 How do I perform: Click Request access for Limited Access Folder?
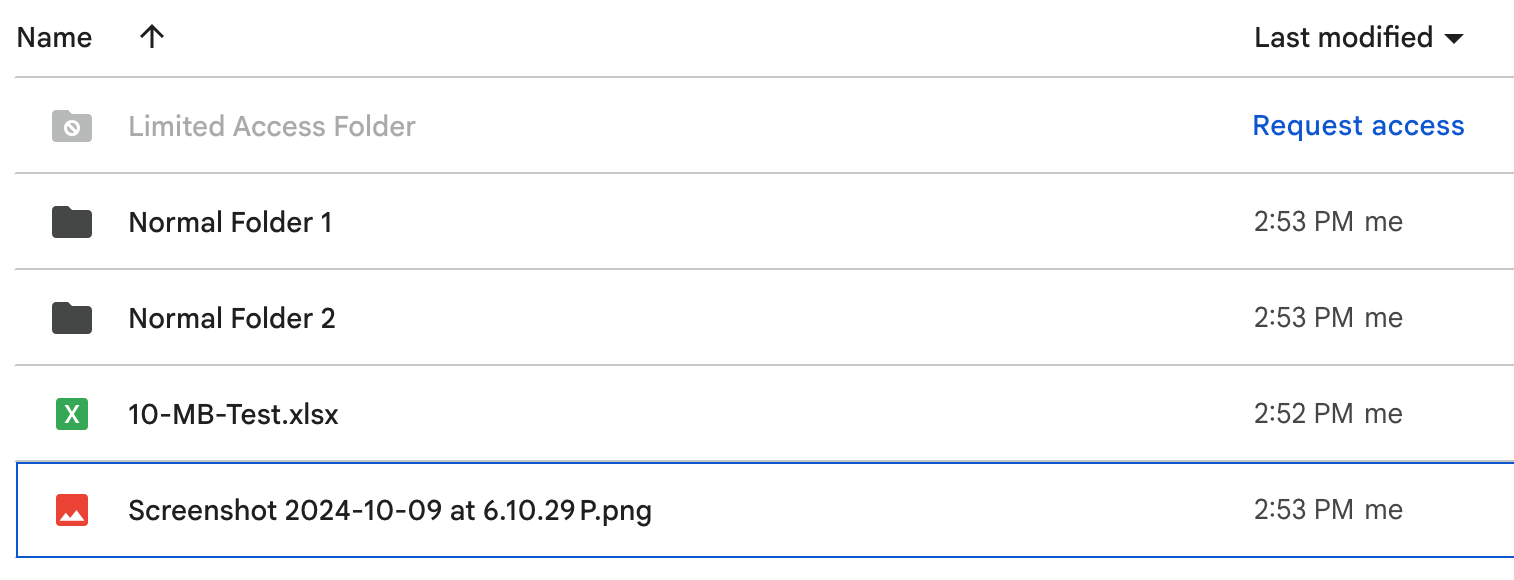pos(1357,126)
